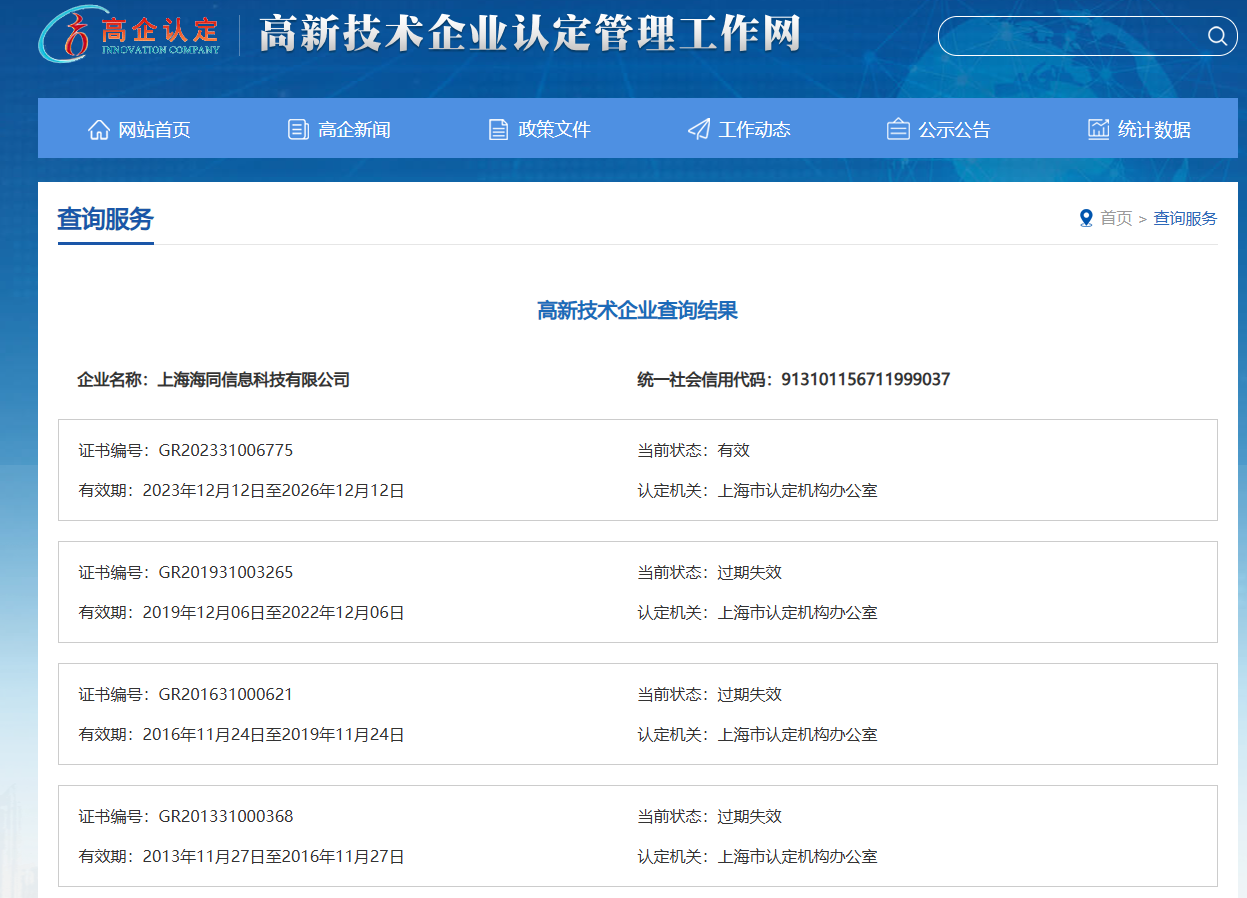Click the 查询服务 breadcrumb link
Screen dimensions: 1247x898
[1185, 218]
